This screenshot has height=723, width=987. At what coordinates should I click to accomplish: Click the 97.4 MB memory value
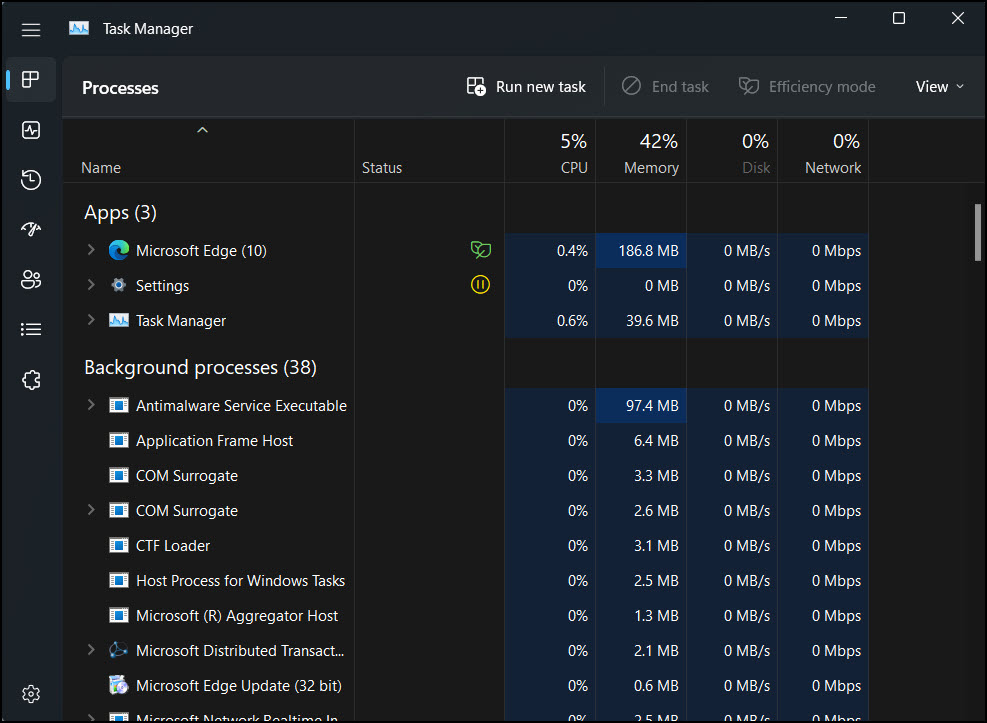tap(651, 406)
